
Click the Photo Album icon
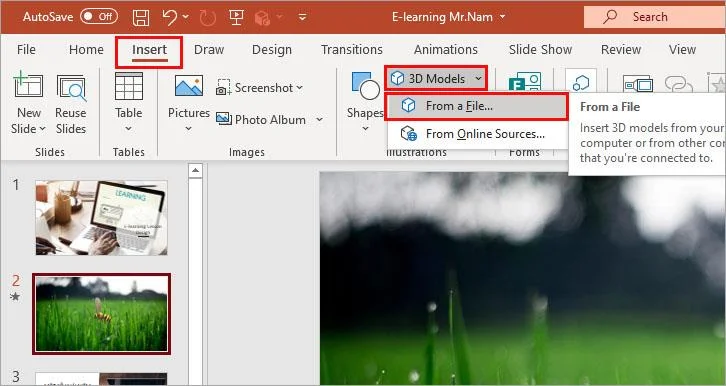[x=224, y=119]
